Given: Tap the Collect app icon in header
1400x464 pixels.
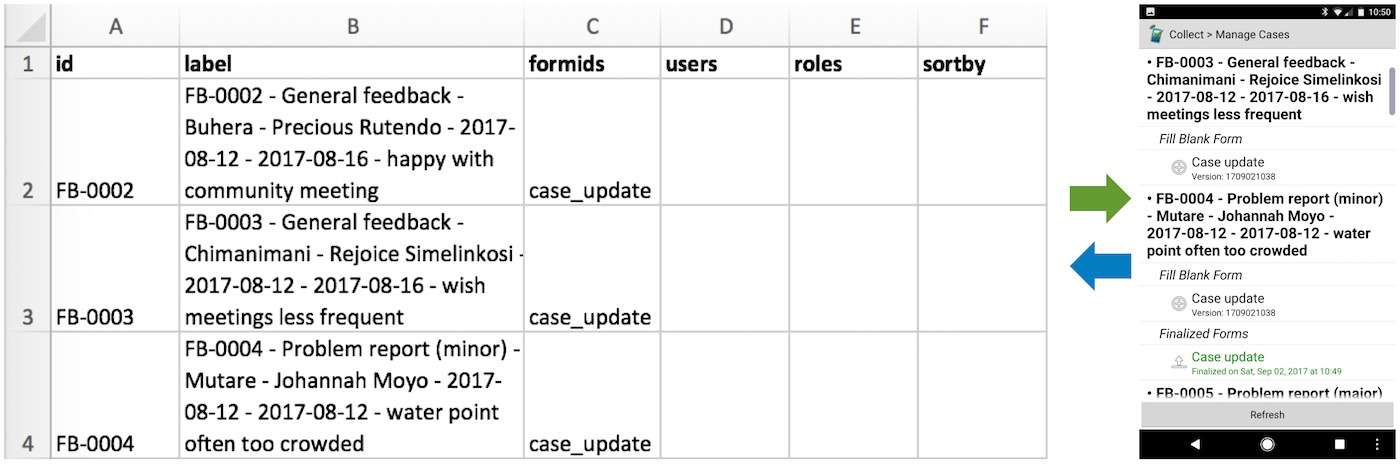Looking at the screenshot, I should pyautogui.click(x=1155, y=34).
